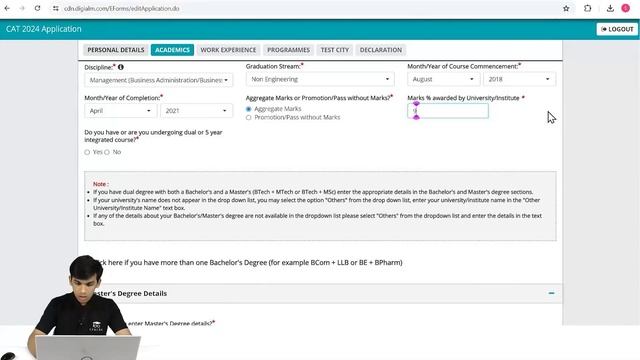Click the browser forward arrow

[22, 8]
